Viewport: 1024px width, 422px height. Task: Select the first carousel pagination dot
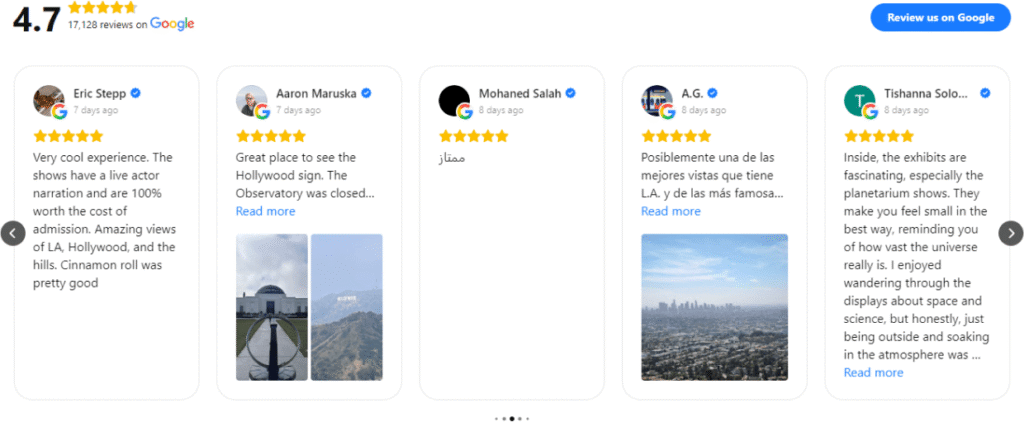(x=496, y=418)
